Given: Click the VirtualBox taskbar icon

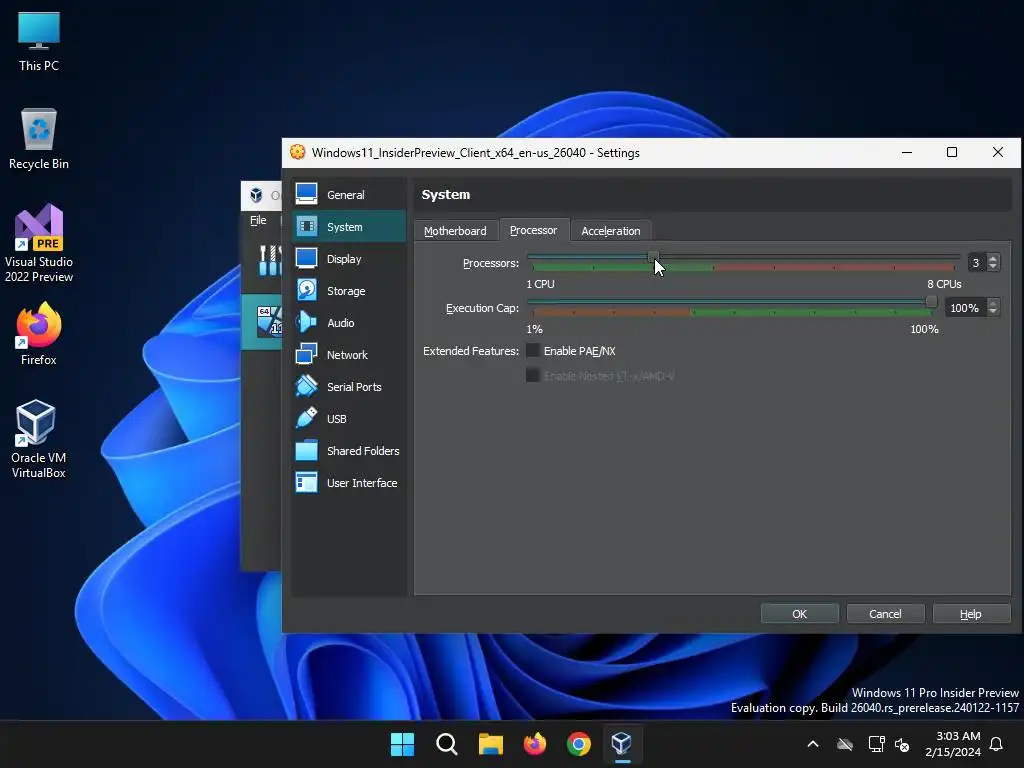Looking at the screenshot, I should (622, 744).
